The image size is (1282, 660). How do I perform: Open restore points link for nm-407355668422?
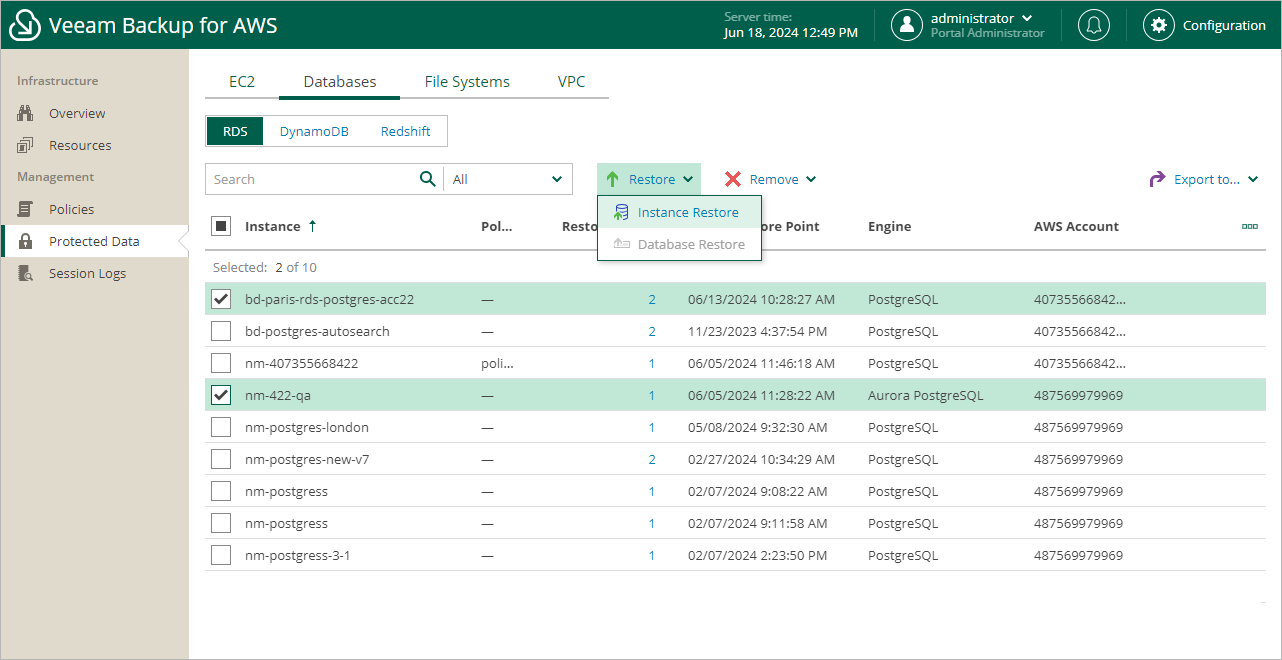(x=652, y=363)
